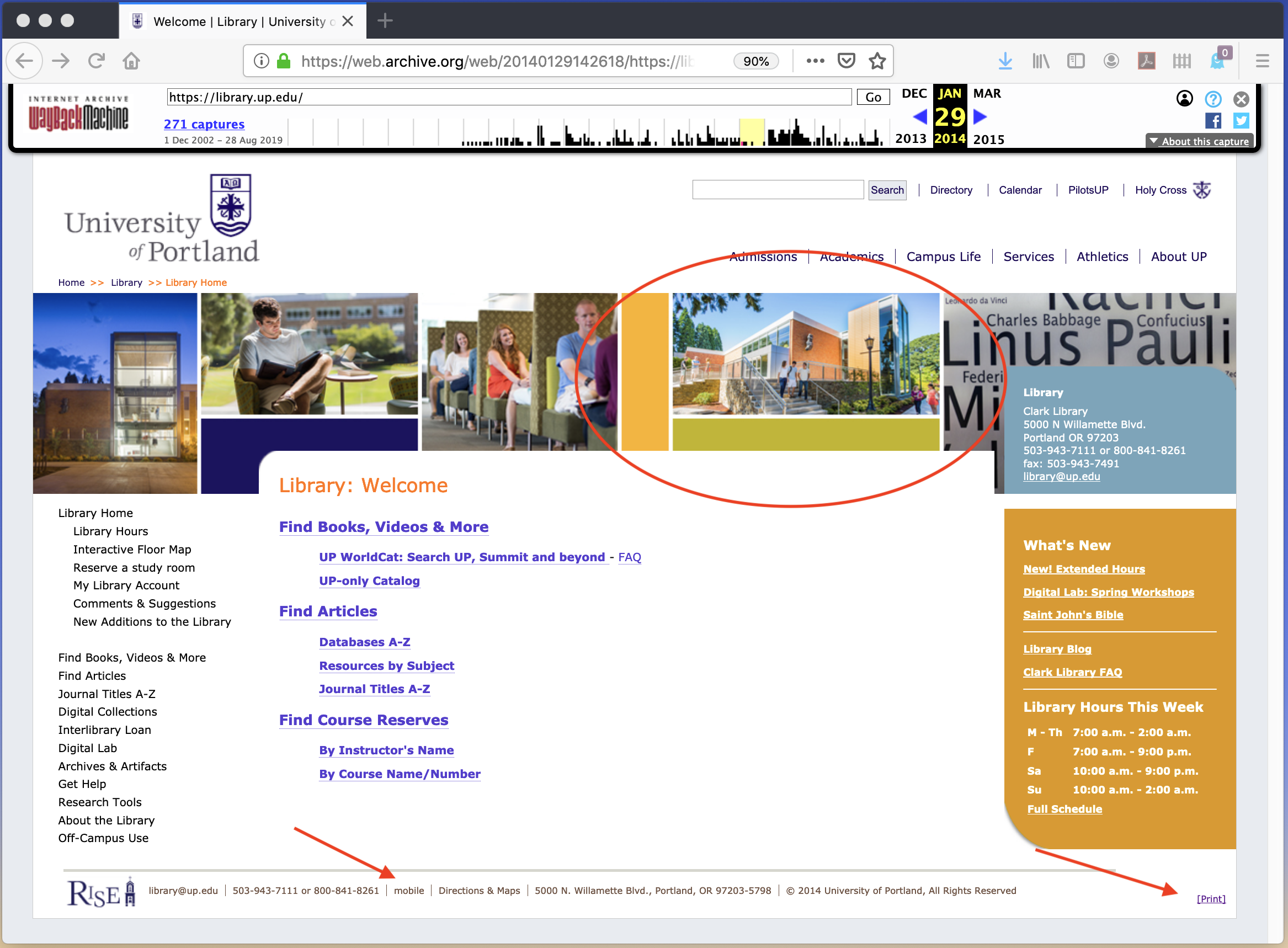The height and width of the screenshot is (948, 1288).
Task: Open the Athletics menu item
Action: coord(1102,257)
